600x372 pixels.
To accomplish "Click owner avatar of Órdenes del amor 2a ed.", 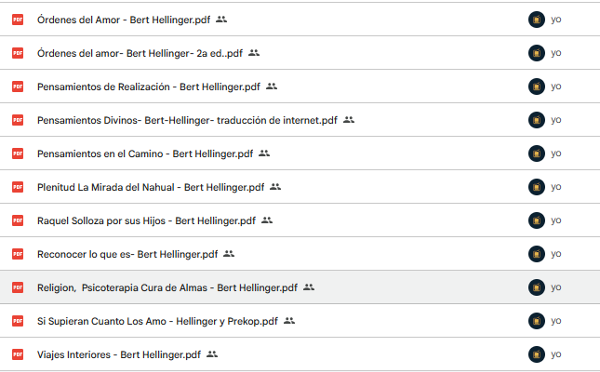I will click(x=536, y=53).
